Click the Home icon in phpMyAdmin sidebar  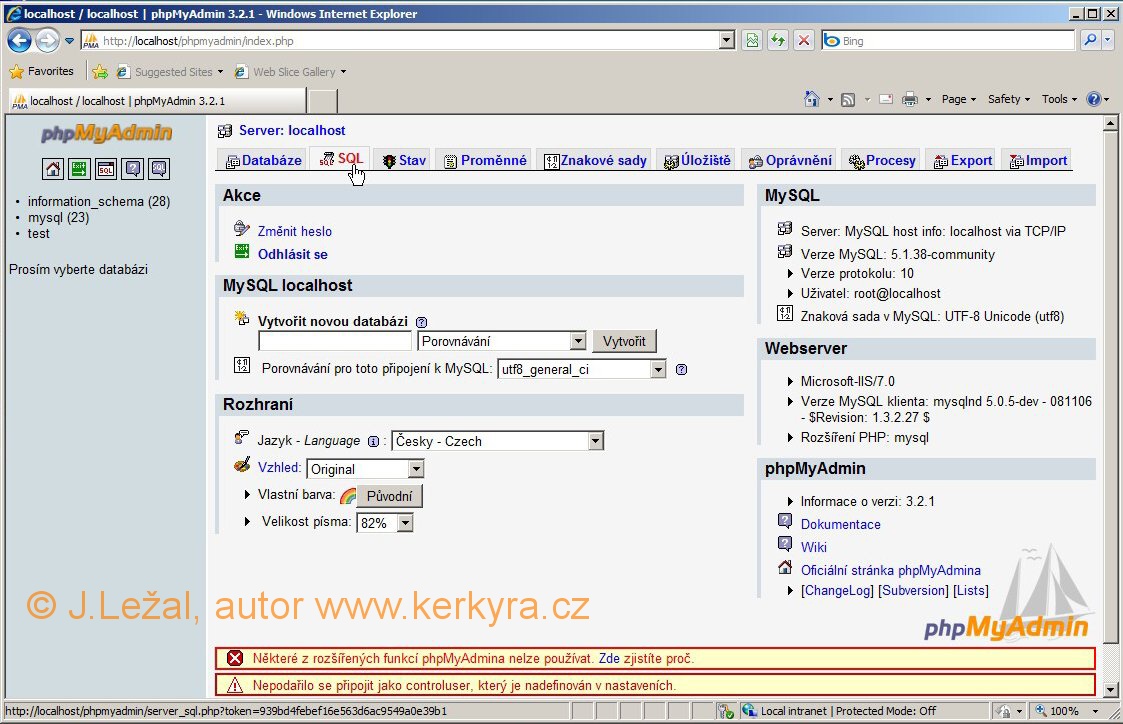pyautogui.click(x=53, y=168)
